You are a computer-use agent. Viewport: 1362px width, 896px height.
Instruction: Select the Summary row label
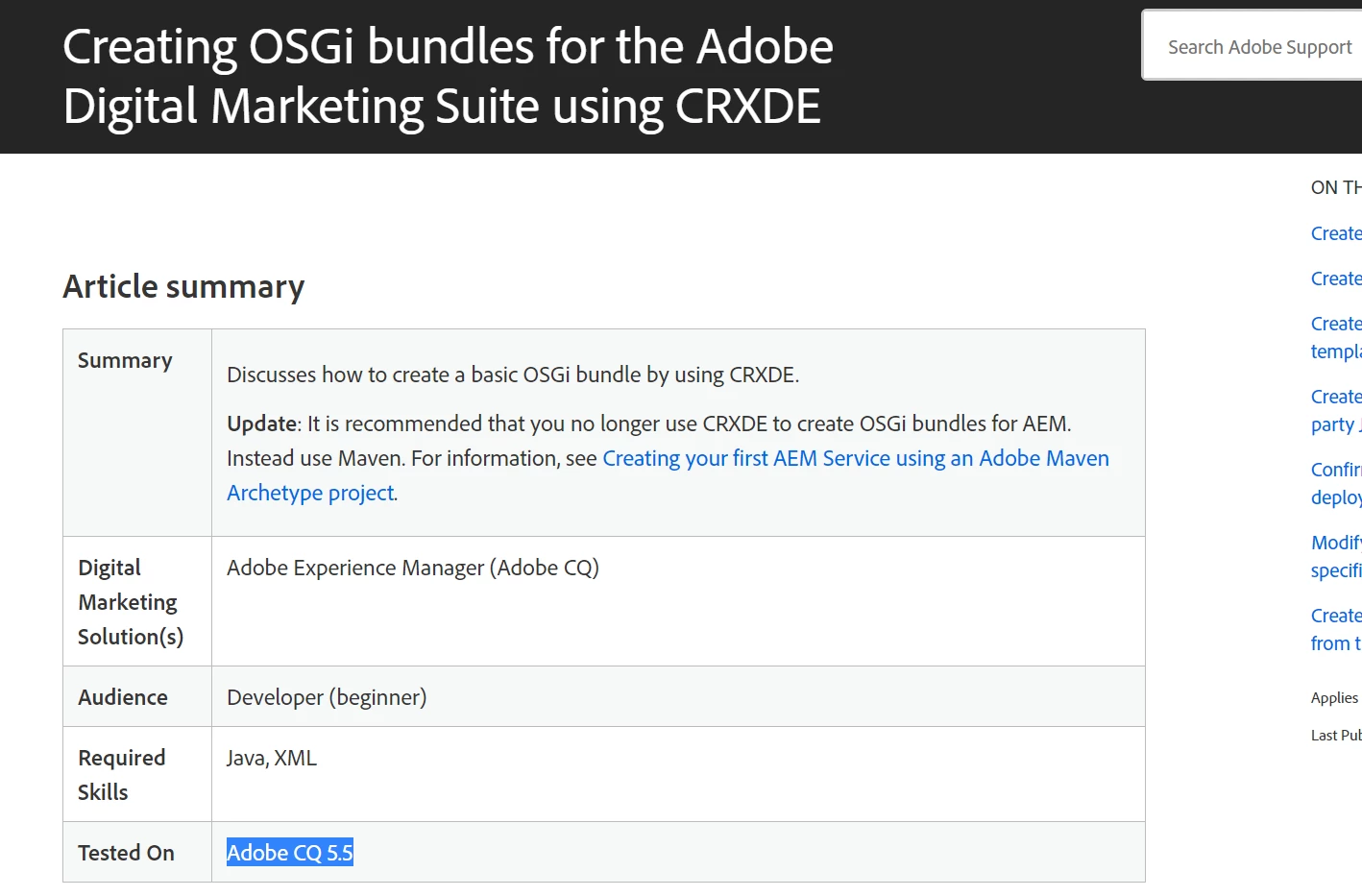tap(125, 361)
